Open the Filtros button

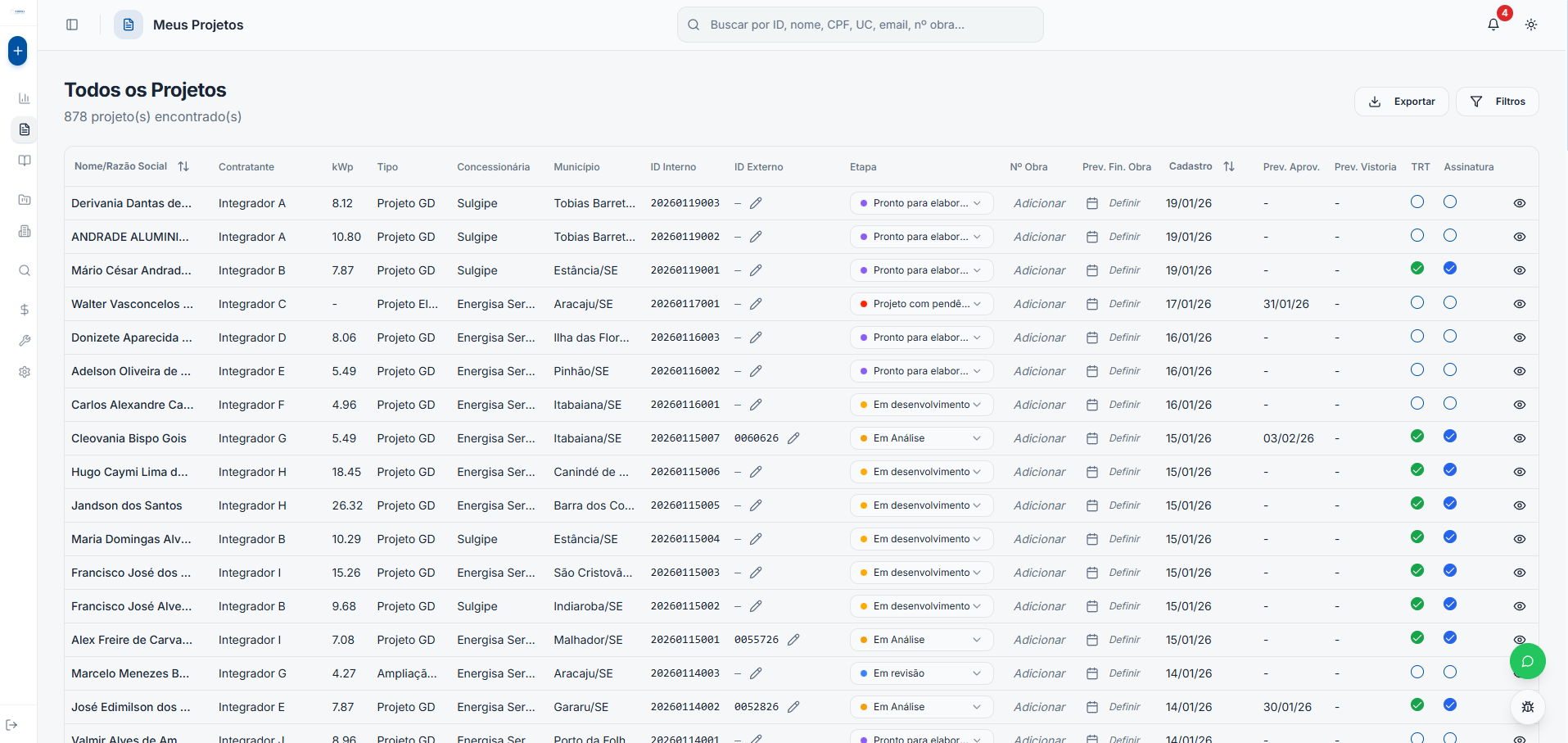pos(1497,102)
